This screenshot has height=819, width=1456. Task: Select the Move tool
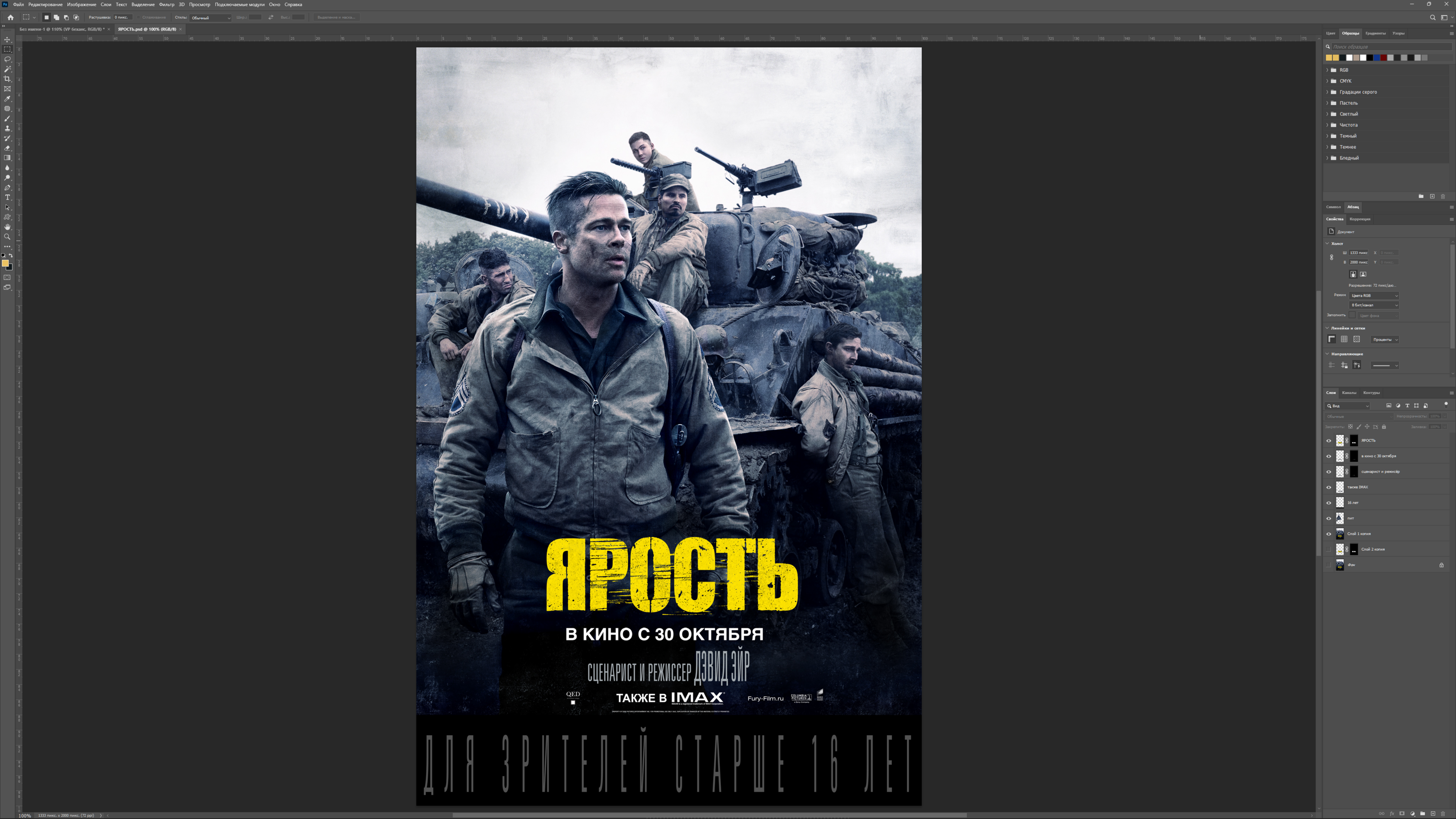coord(7,40)
